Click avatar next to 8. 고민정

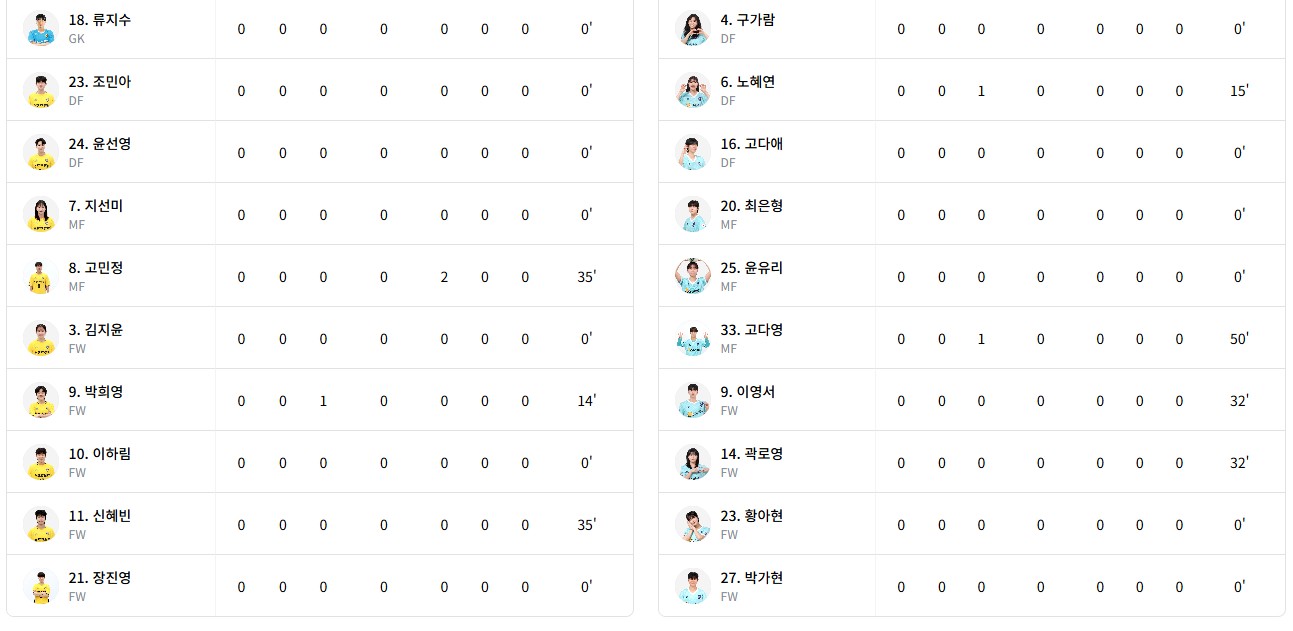tap(40, 276)
